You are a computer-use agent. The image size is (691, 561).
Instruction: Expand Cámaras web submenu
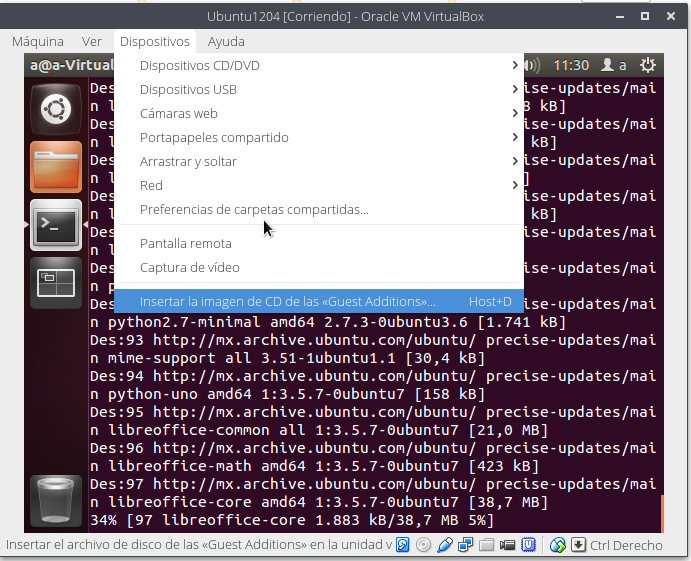pos(319,114)
